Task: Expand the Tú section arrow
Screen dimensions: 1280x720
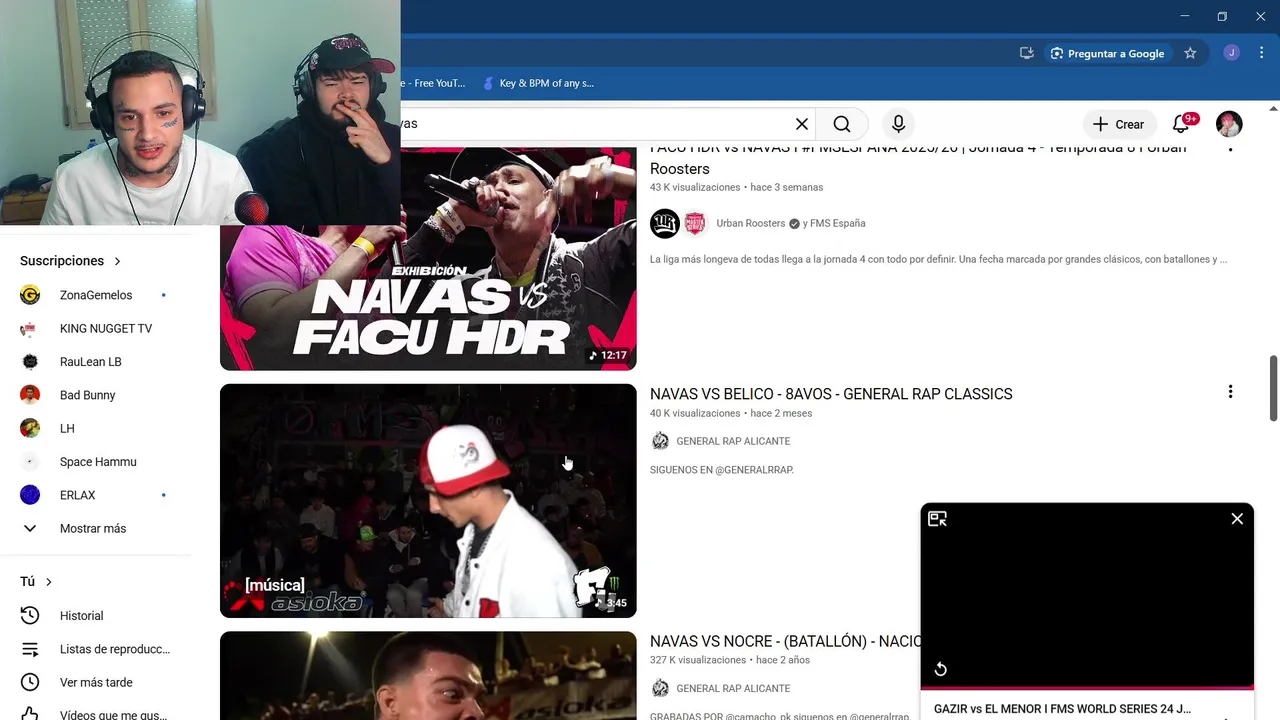Action: [48, 582]
